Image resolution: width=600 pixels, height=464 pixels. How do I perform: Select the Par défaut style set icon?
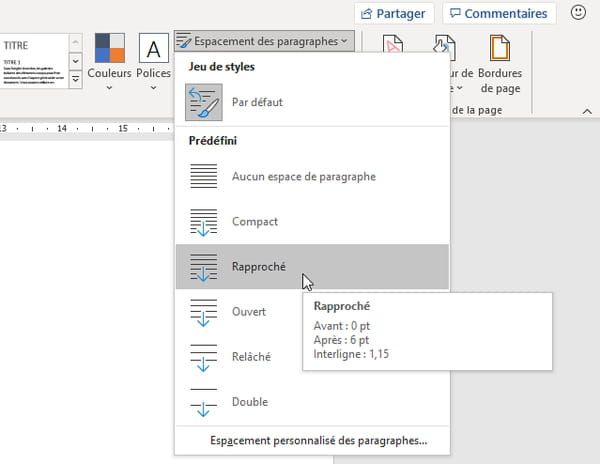click(204, 102)
